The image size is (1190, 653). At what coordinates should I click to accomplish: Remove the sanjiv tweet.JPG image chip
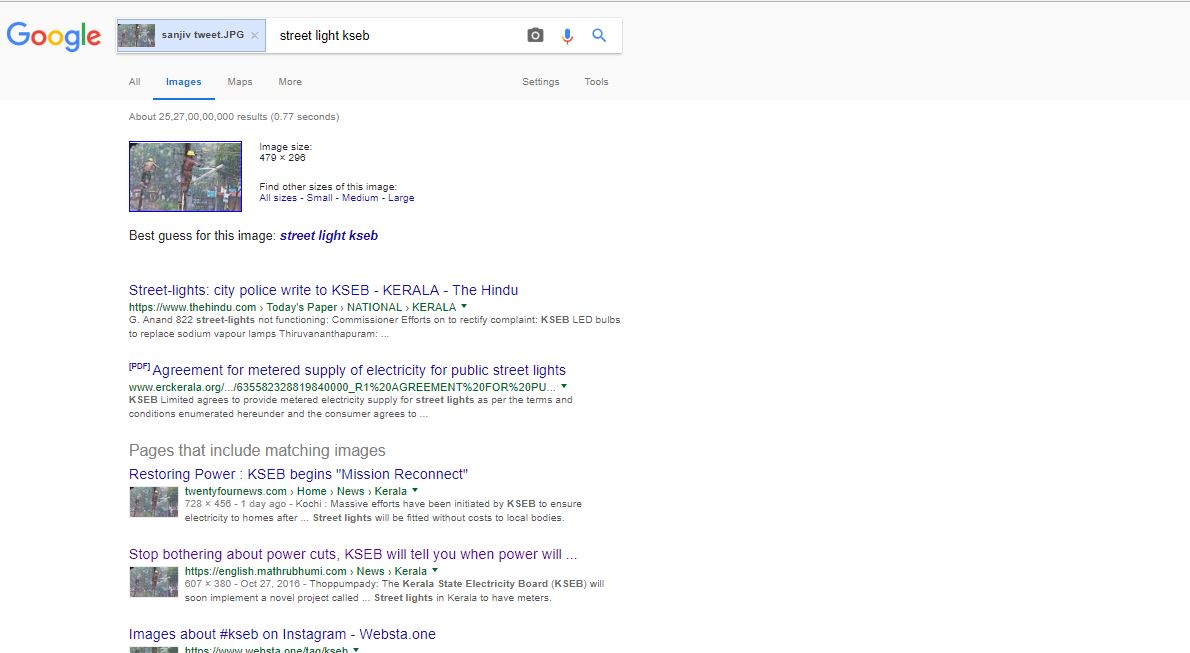pos(255,36)
